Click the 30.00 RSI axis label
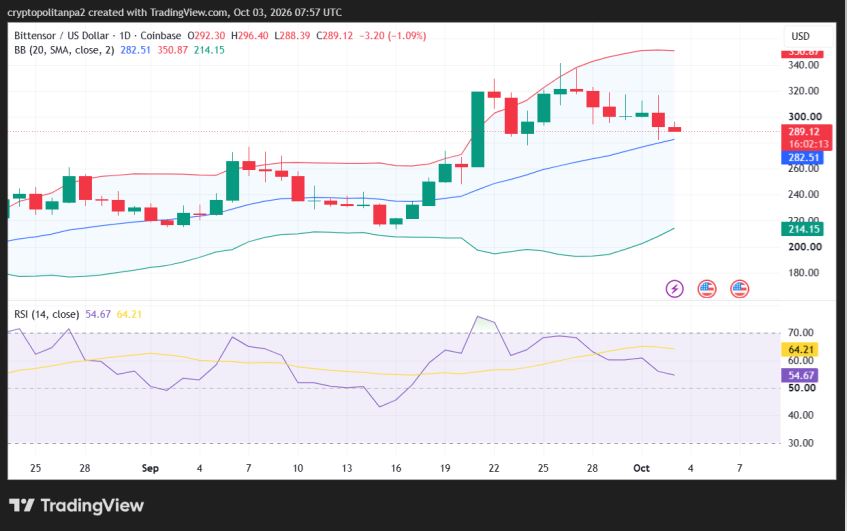The image size is (847, 531). (x=801, y=443)
